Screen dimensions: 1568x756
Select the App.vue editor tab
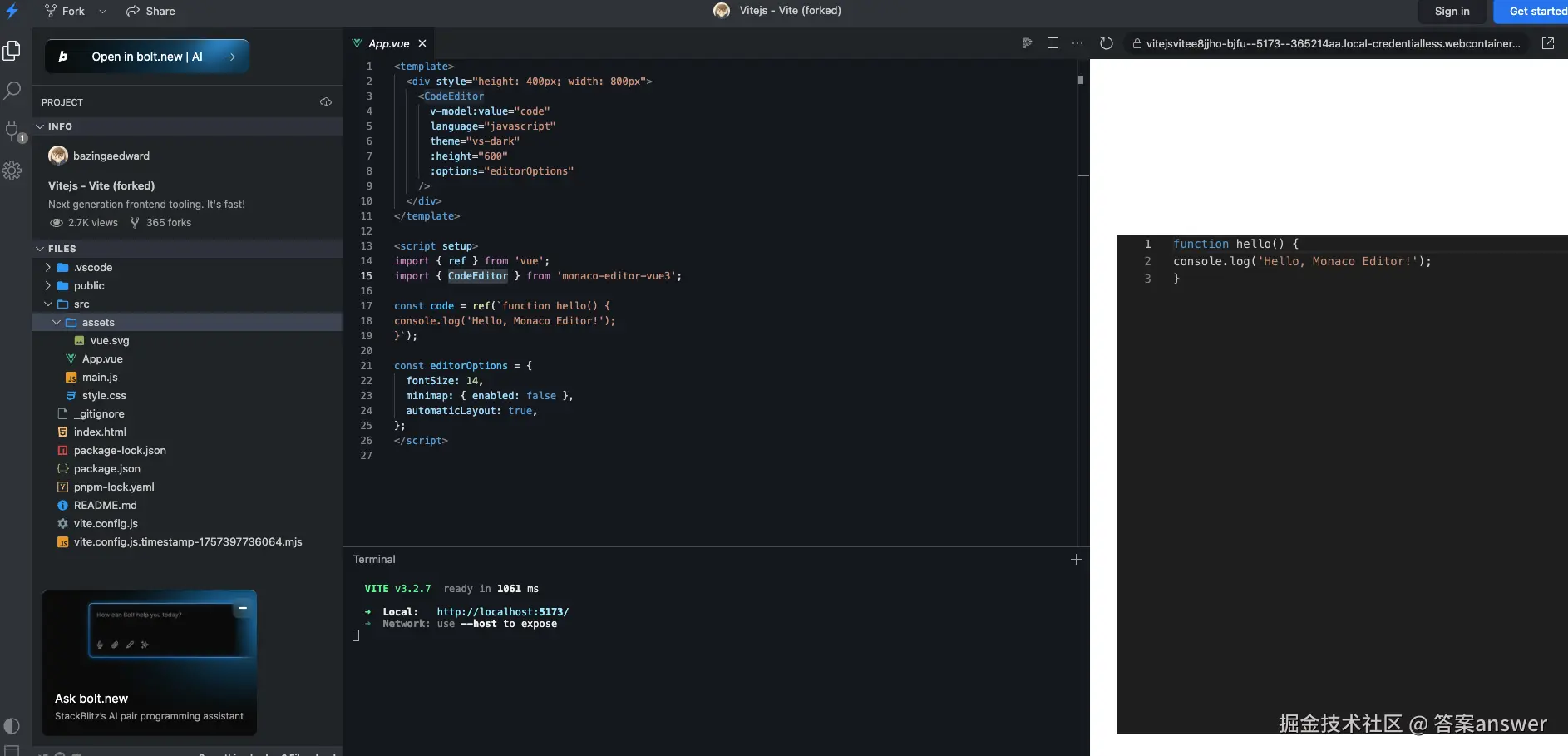click(388, 43)
